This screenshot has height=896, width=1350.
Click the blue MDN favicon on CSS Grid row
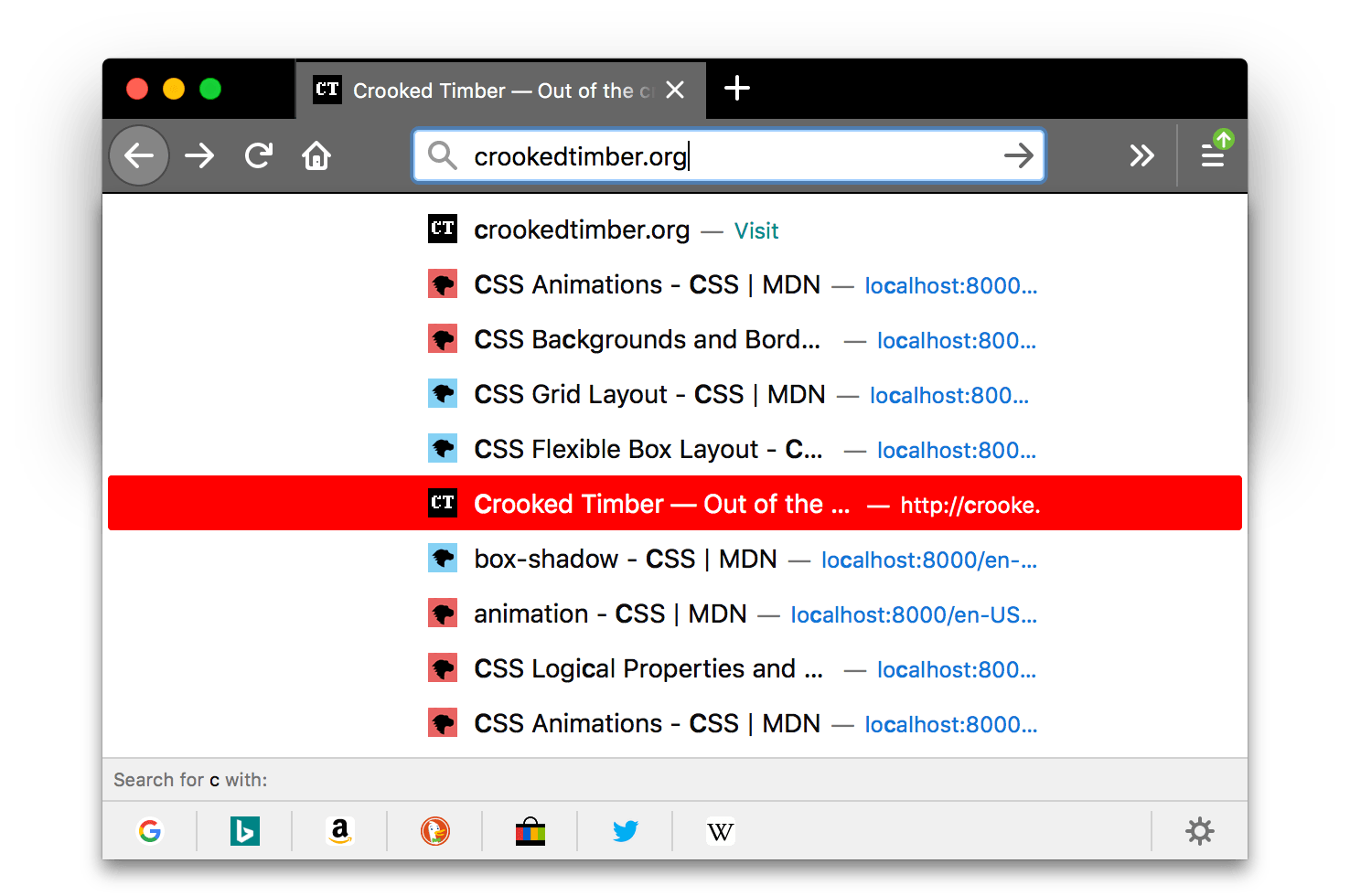(443, 393)
